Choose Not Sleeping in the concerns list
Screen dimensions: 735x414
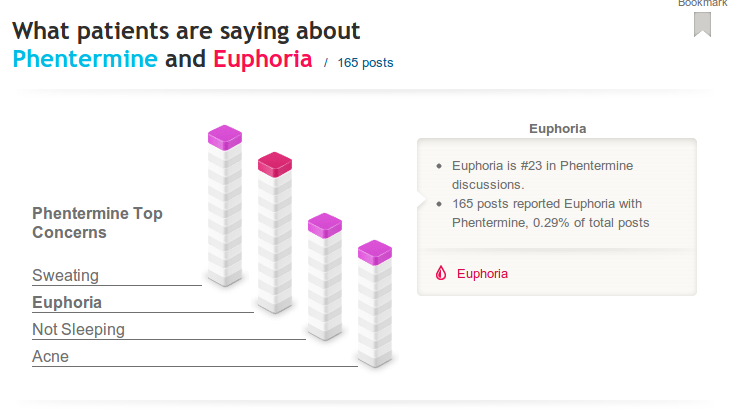pyautogui.click(x=78, y=329)
